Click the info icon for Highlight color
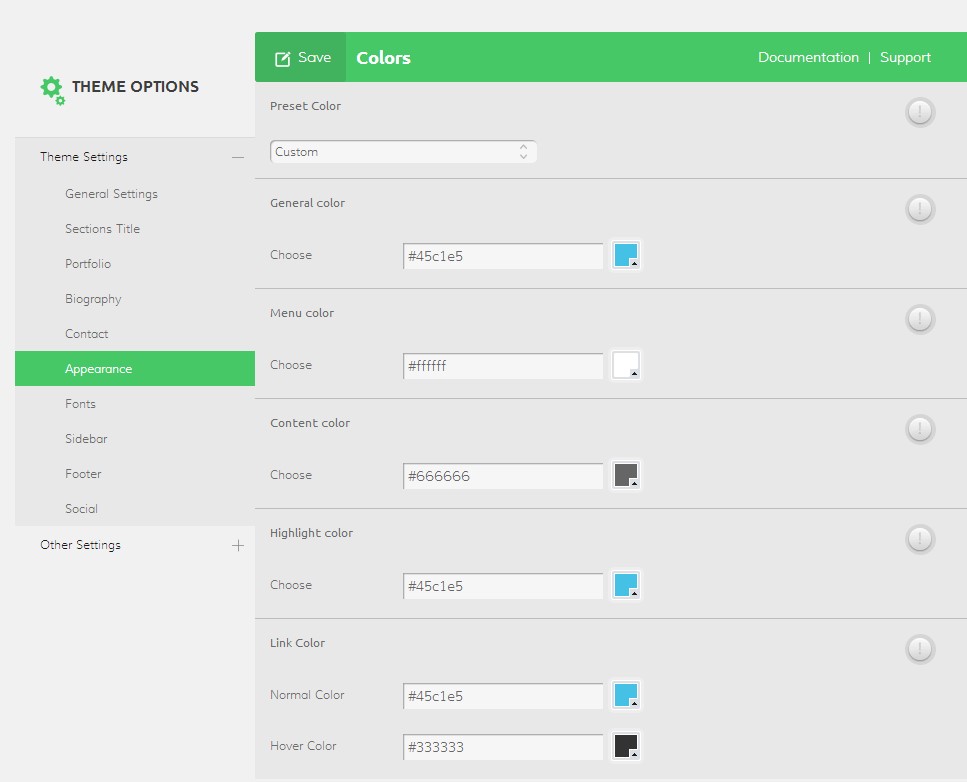 click(x=920, y=539)
